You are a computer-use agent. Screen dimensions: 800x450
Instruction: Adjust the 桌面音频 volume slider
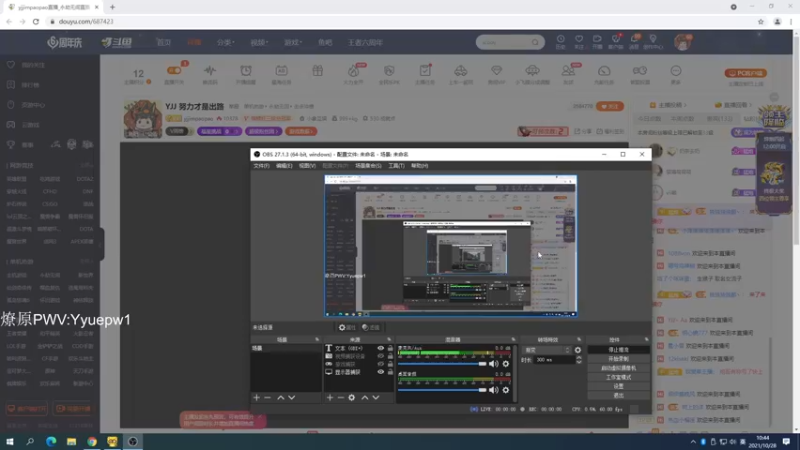(x=442, y=390)
